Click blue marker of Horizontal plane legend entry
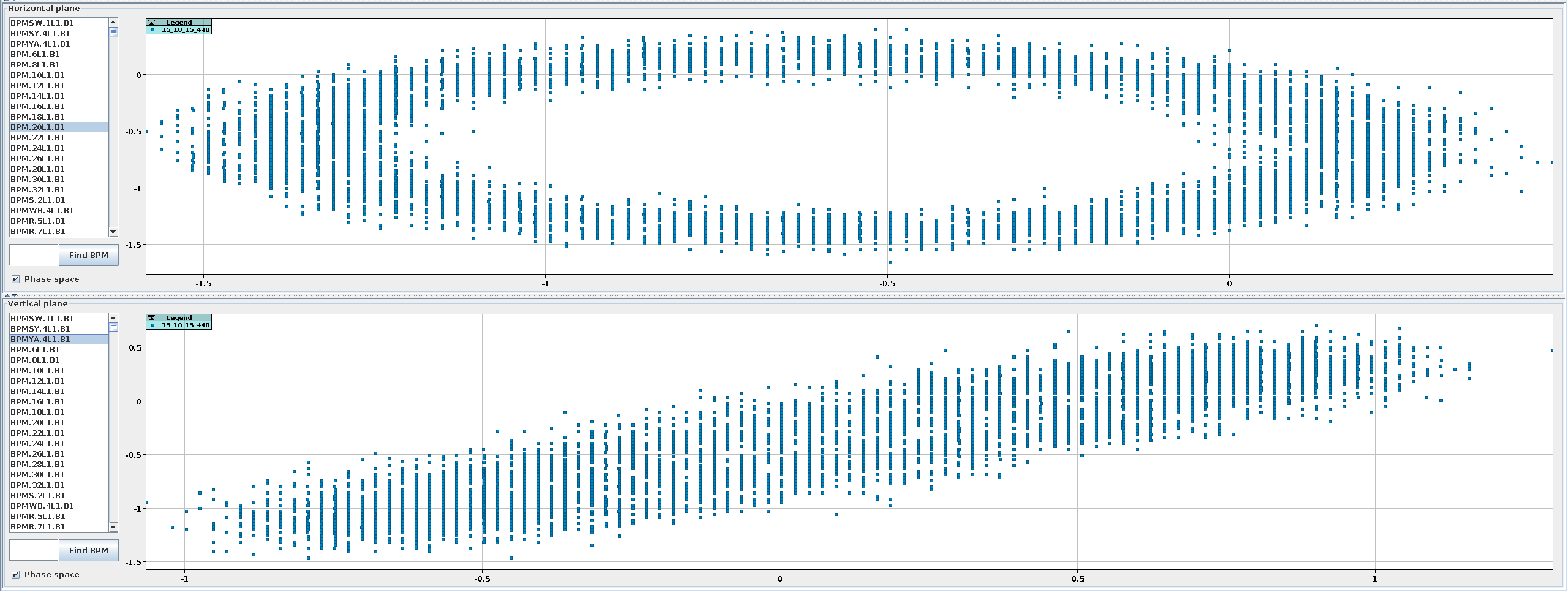Viewport: 1568px width, 592px height. (x=153, y=29)
